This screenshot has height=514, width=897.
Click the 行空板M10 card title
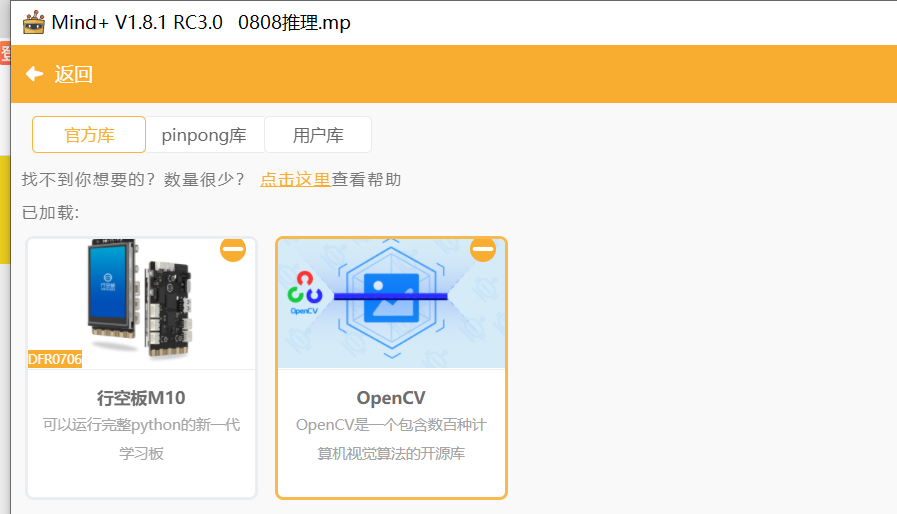point(141,398)
